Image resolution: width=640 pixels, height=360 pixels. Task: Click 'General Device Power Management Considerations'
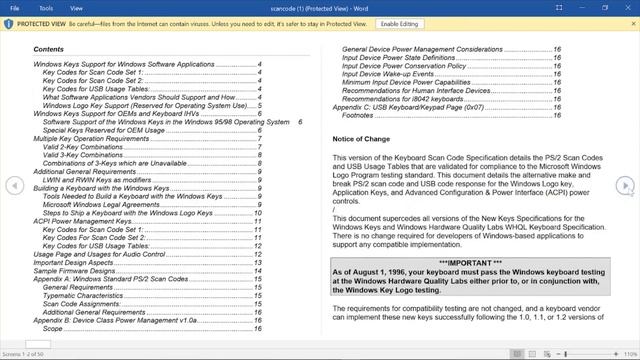pyautogui.click(x=451, y=49)
